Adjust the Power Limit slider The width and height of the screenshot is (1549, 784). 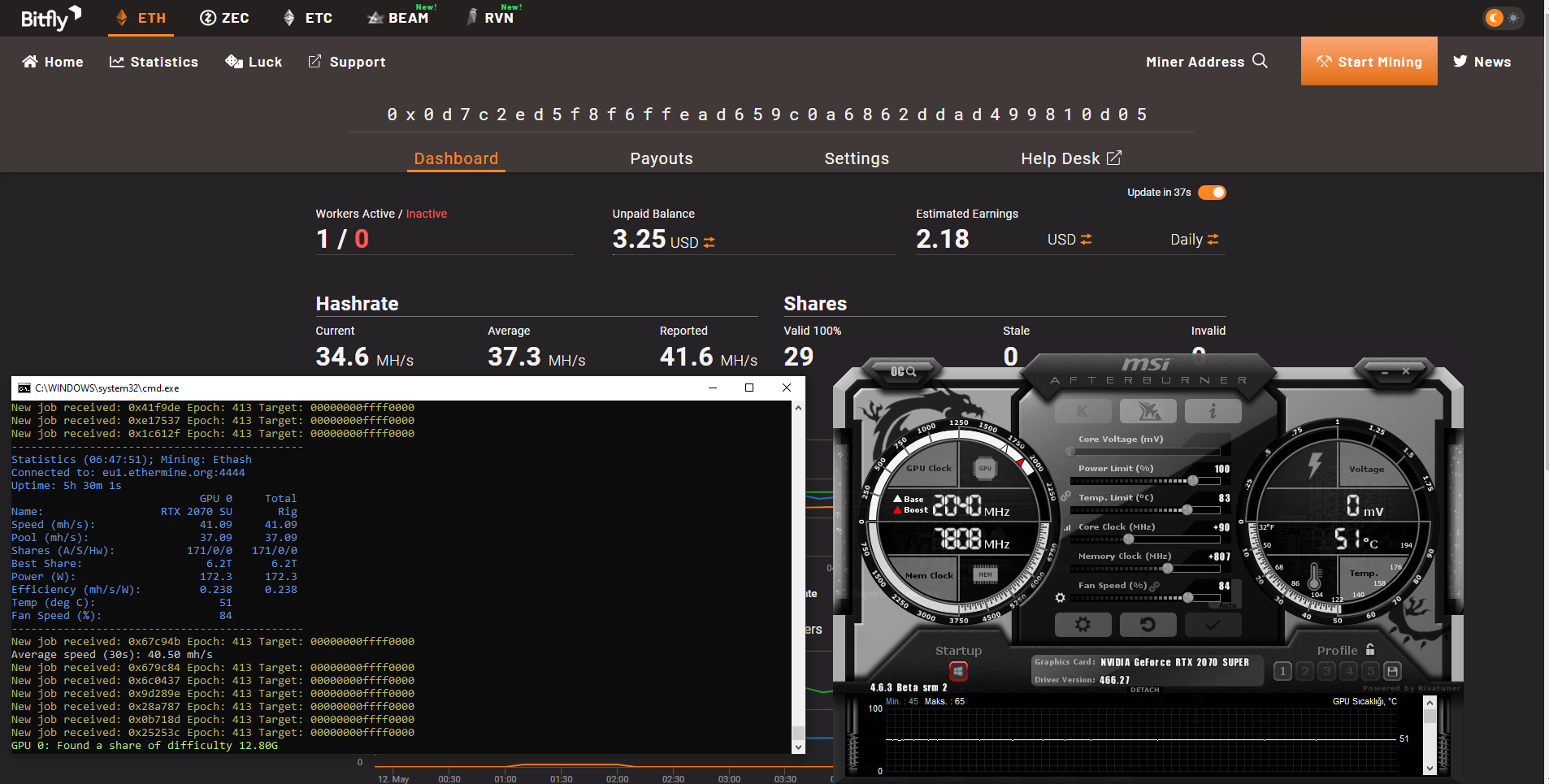coord(1145,481)
